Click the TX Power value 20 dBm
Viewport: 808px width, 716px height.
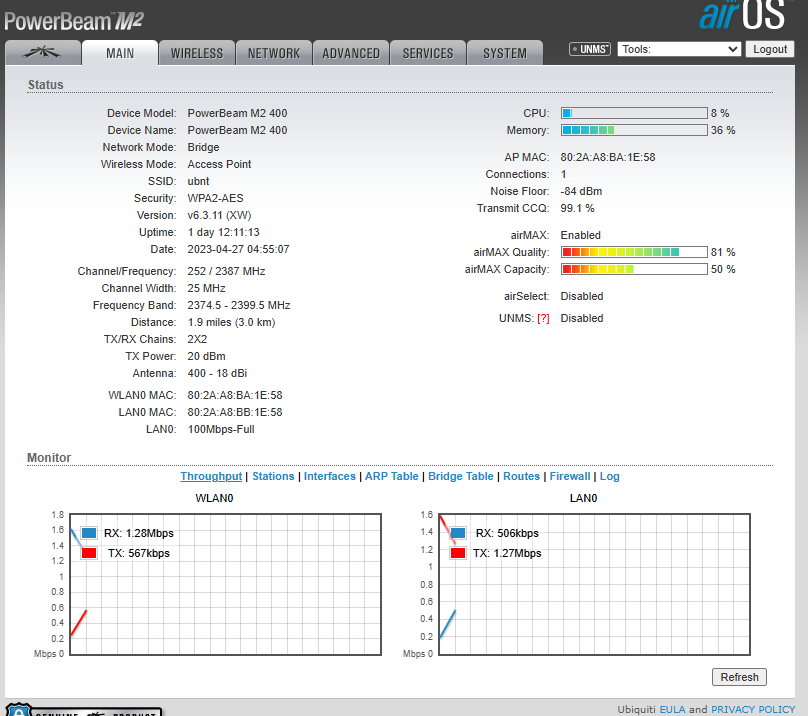(207, 356)
